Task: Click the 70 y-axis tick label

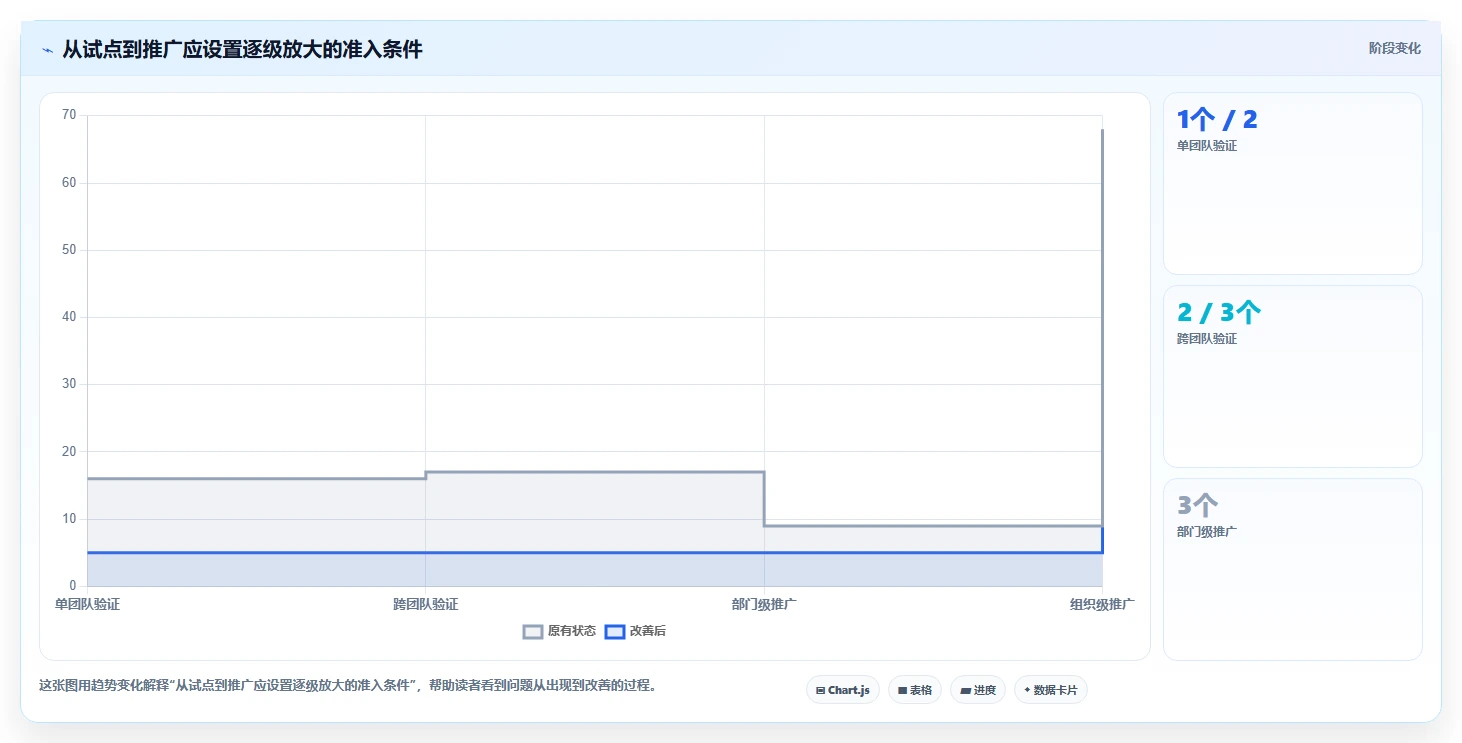Action: 69,115
